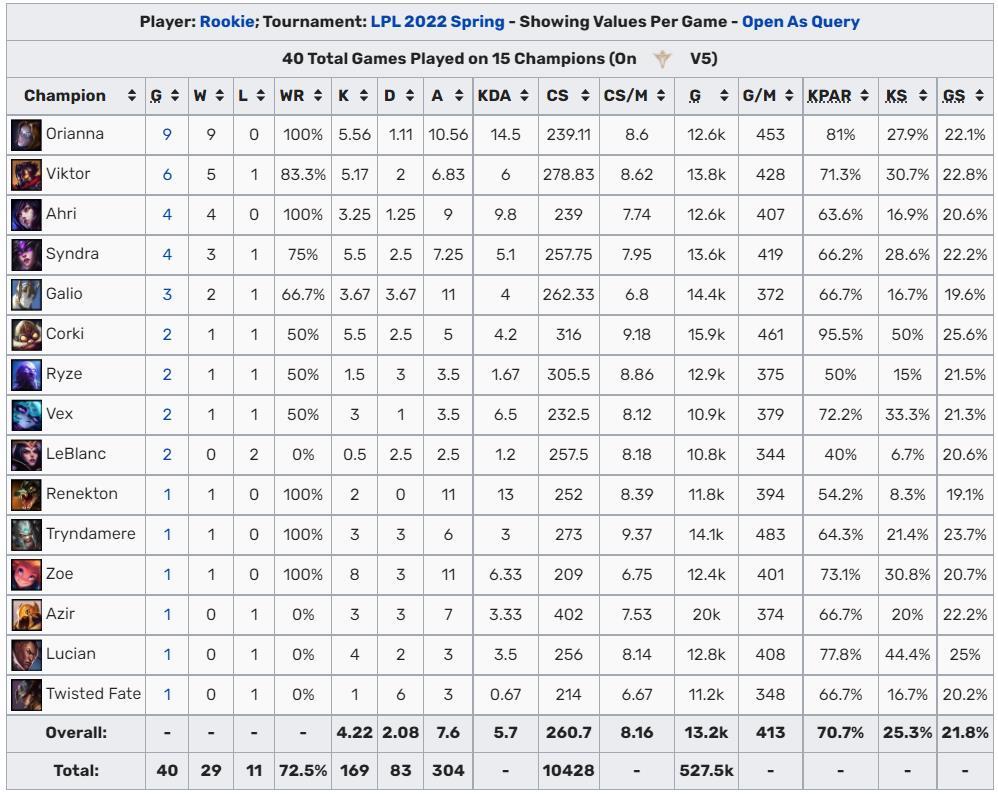Click the Viktor champion portrait
998x794 pixels.
(x=26, y=174)
